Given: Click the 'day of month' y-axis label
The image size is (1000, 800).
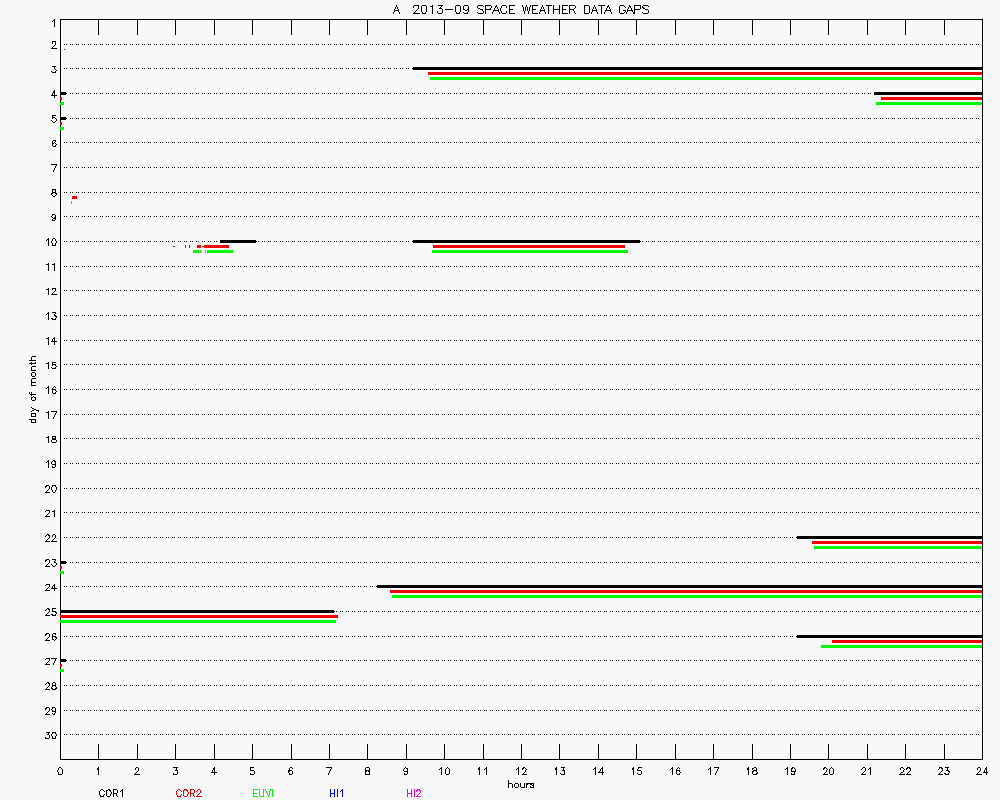Looking at the screenshot, I should coord(32,389).
